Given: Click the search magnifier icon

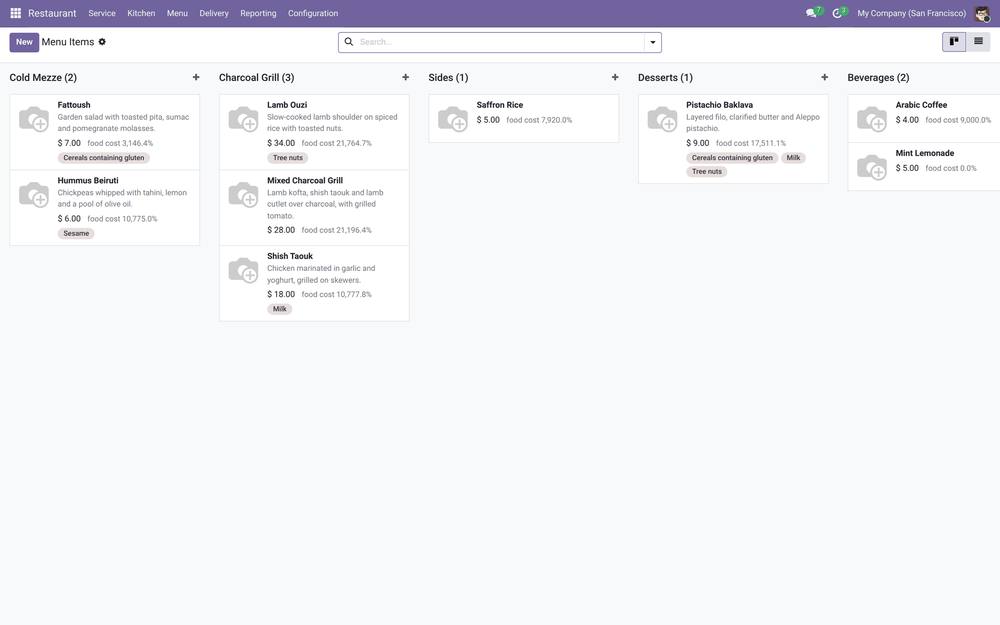Looking at the screenshot, I should click(x=349, y=42).
